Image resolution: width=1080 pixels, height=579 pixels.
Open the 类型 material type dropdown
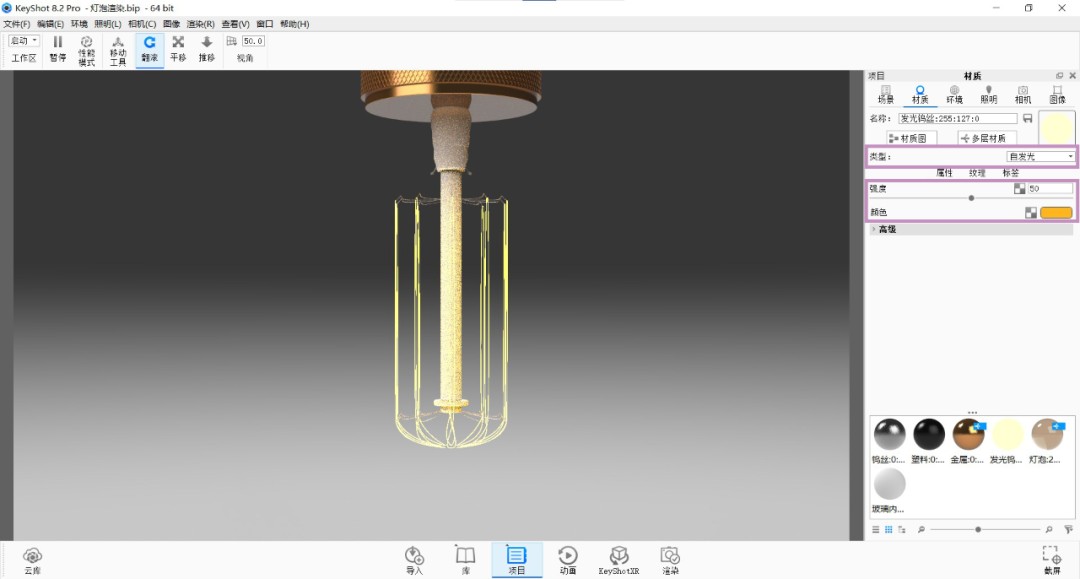(x=1040, y=157)
